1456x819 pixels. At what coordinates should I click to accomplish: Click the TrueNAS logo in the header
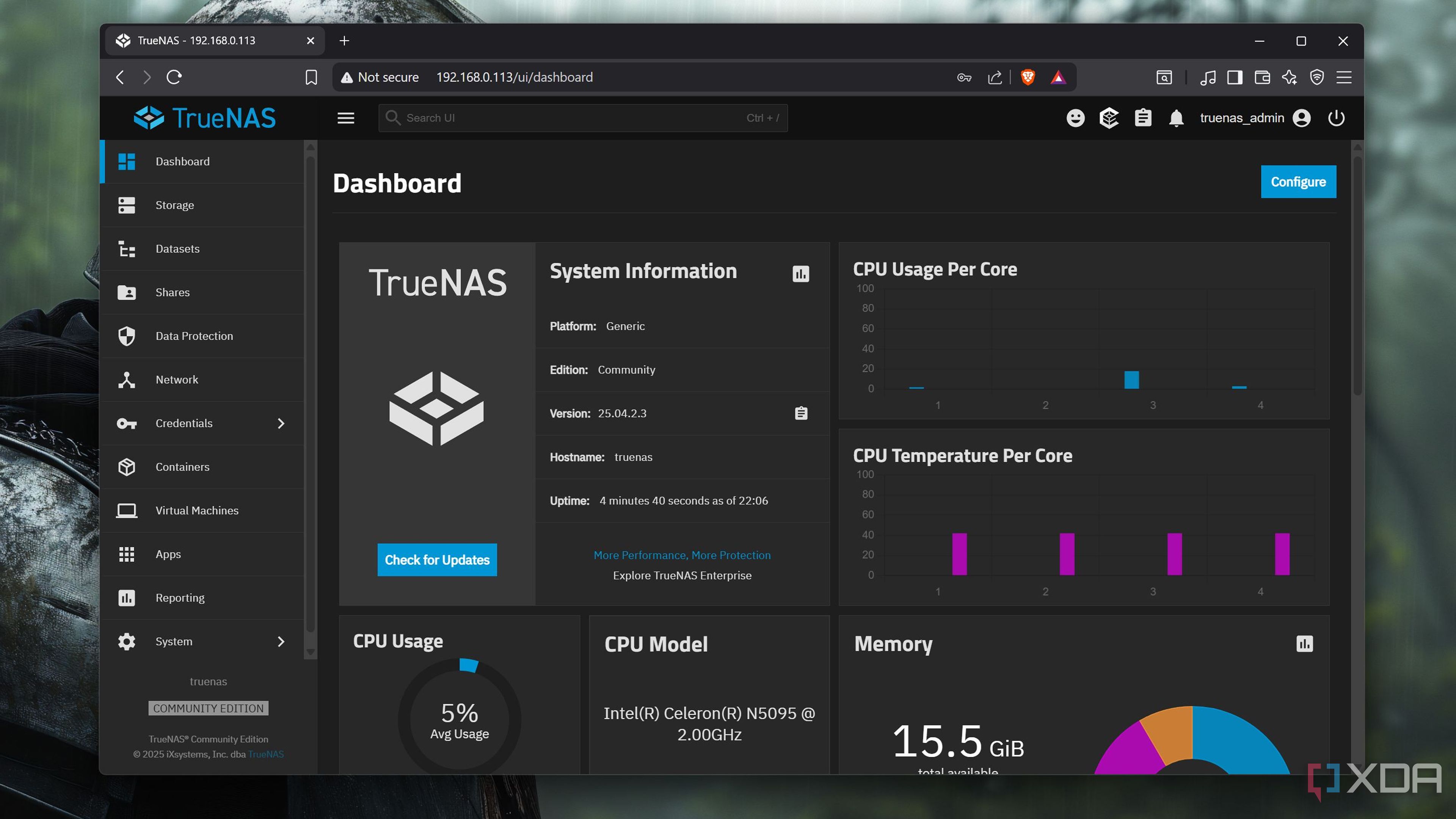(x=205, y=118)
